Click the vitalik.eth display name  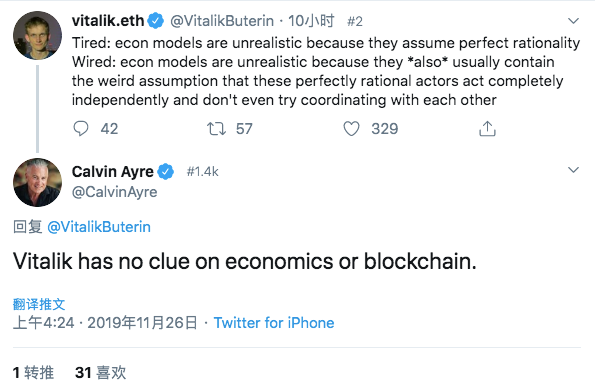pyautogui.click(x=108, y=21)
